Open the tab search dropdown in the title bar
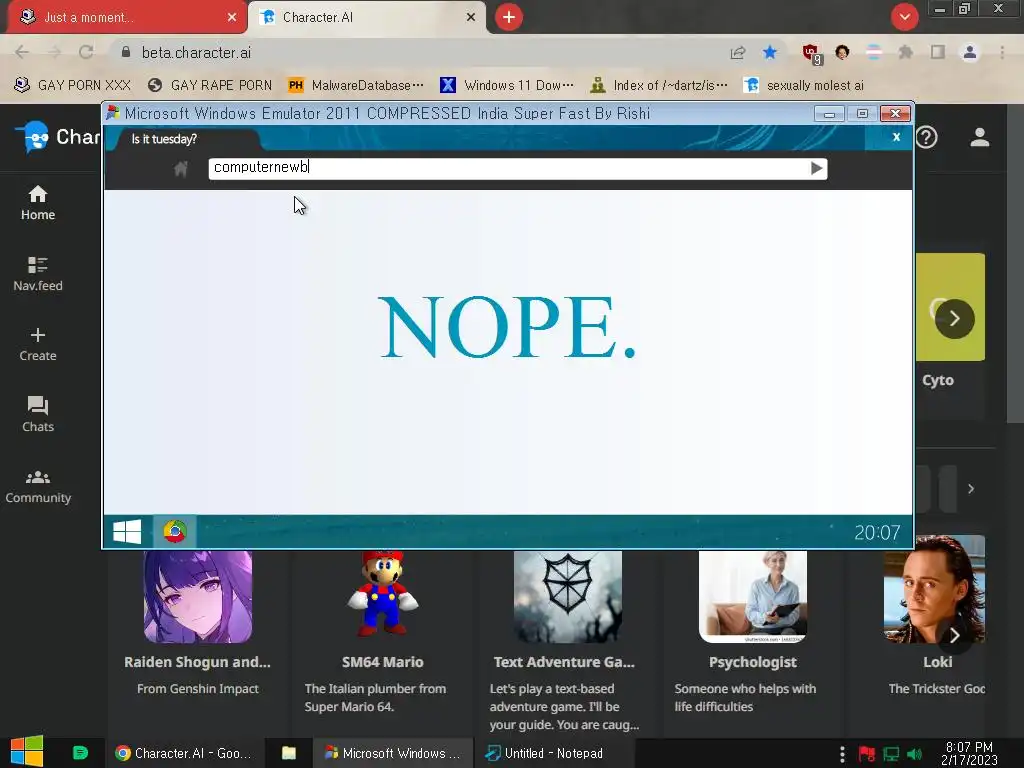 904,17
